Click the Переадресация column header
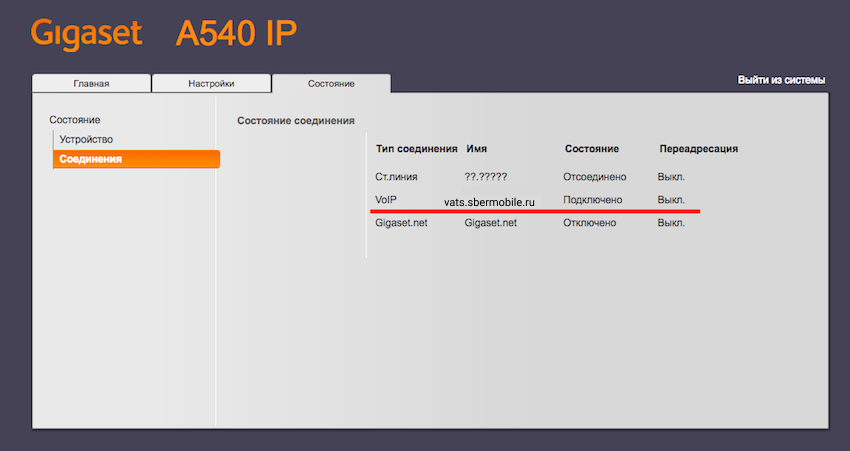 pos(698,149)
